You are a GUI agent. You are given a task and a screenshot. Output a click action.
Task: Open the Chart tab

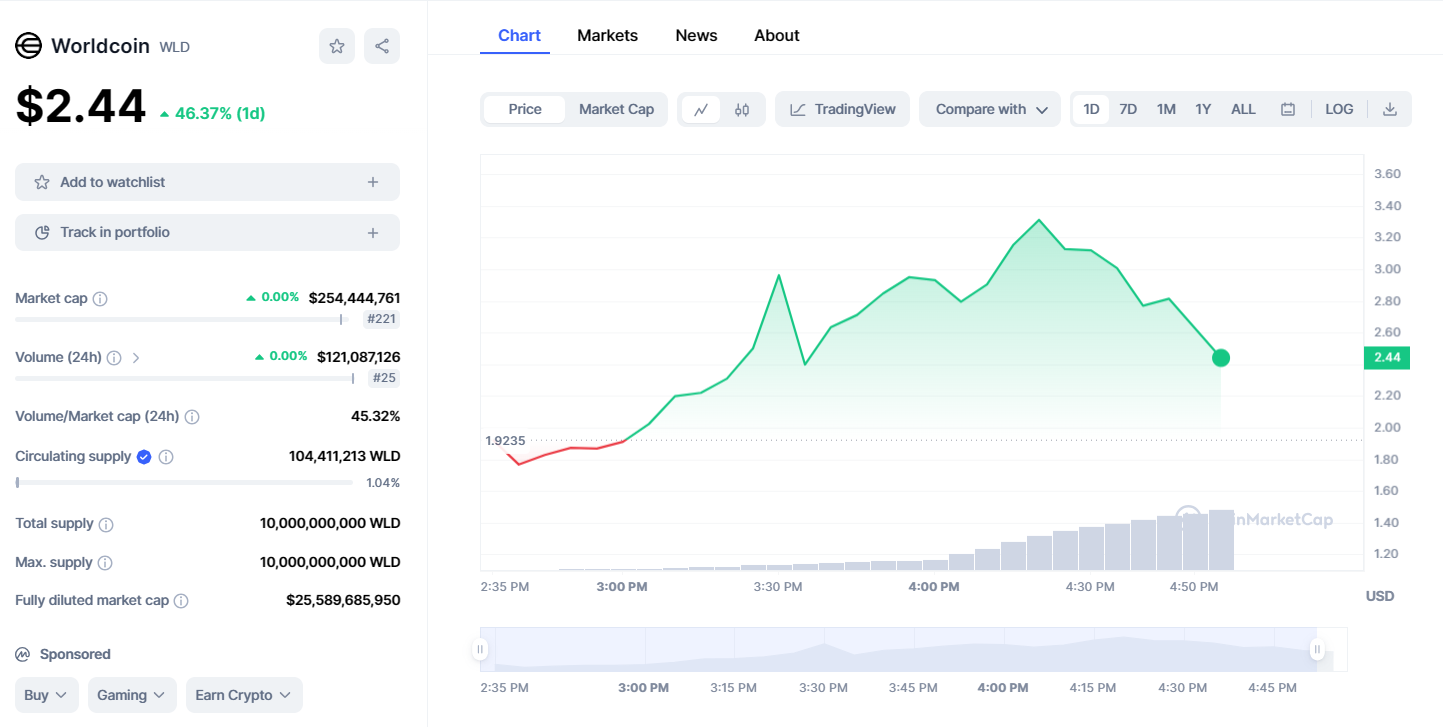(x=519, y=35)
